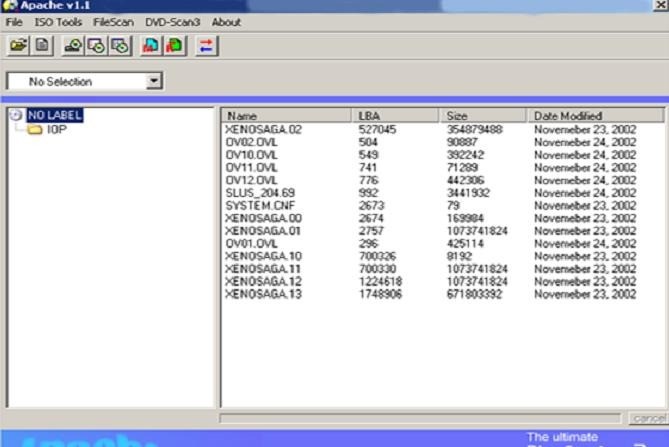
Task: Select file OV02.OVL
Action: pos(251,142)
